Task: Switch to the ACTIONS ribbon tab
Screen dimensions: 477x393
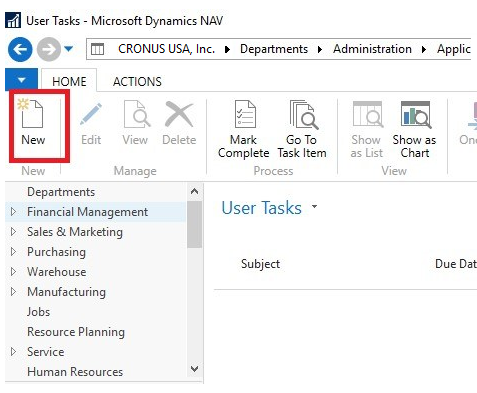Action: (137, 81)
